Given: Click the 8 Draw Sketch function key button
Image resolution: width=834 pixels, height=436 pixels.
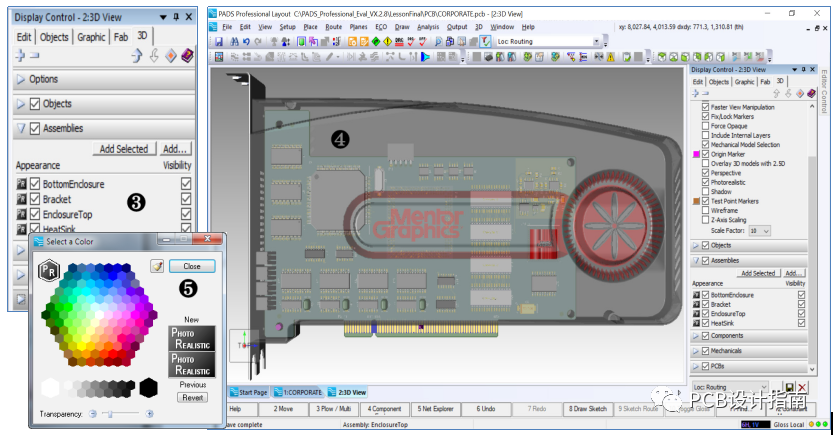Looking at the screenshot, I should click(588, 409).
